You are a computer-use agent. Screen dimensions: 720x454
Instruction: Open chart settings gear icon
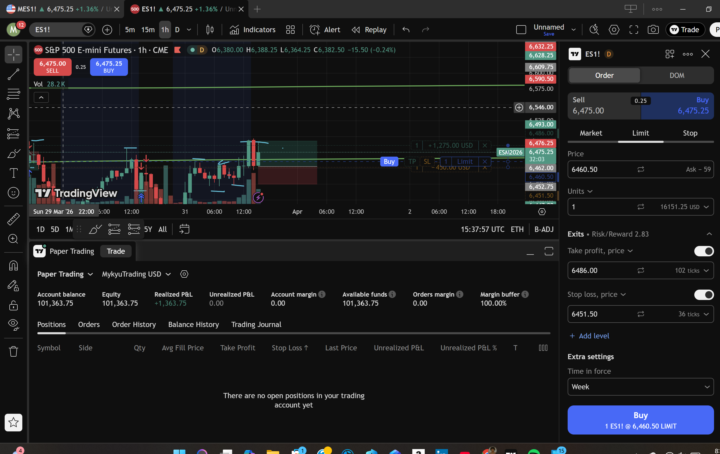614,30
